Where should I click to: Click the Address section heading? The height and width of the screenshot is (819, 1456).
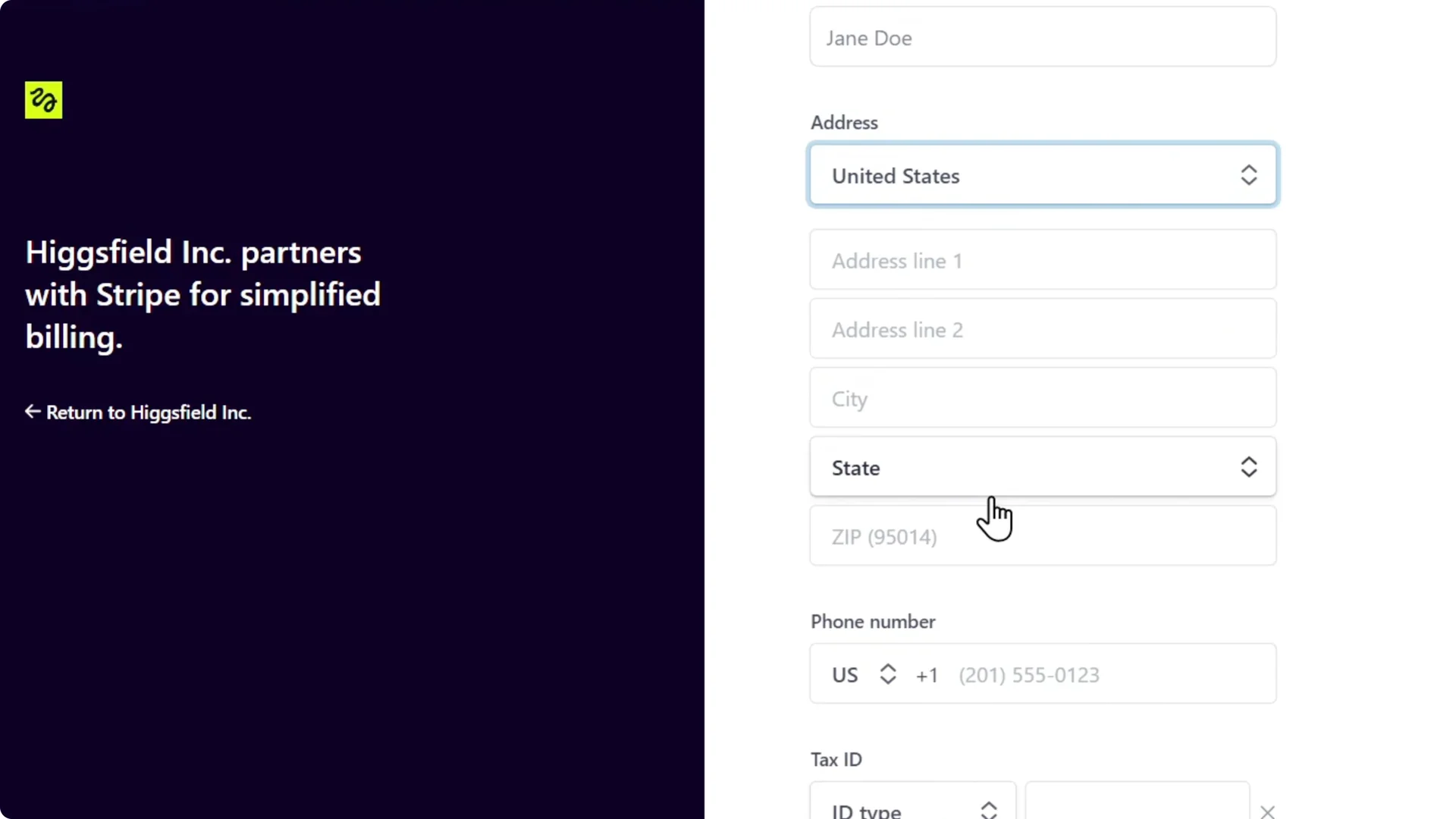(843, 122)
